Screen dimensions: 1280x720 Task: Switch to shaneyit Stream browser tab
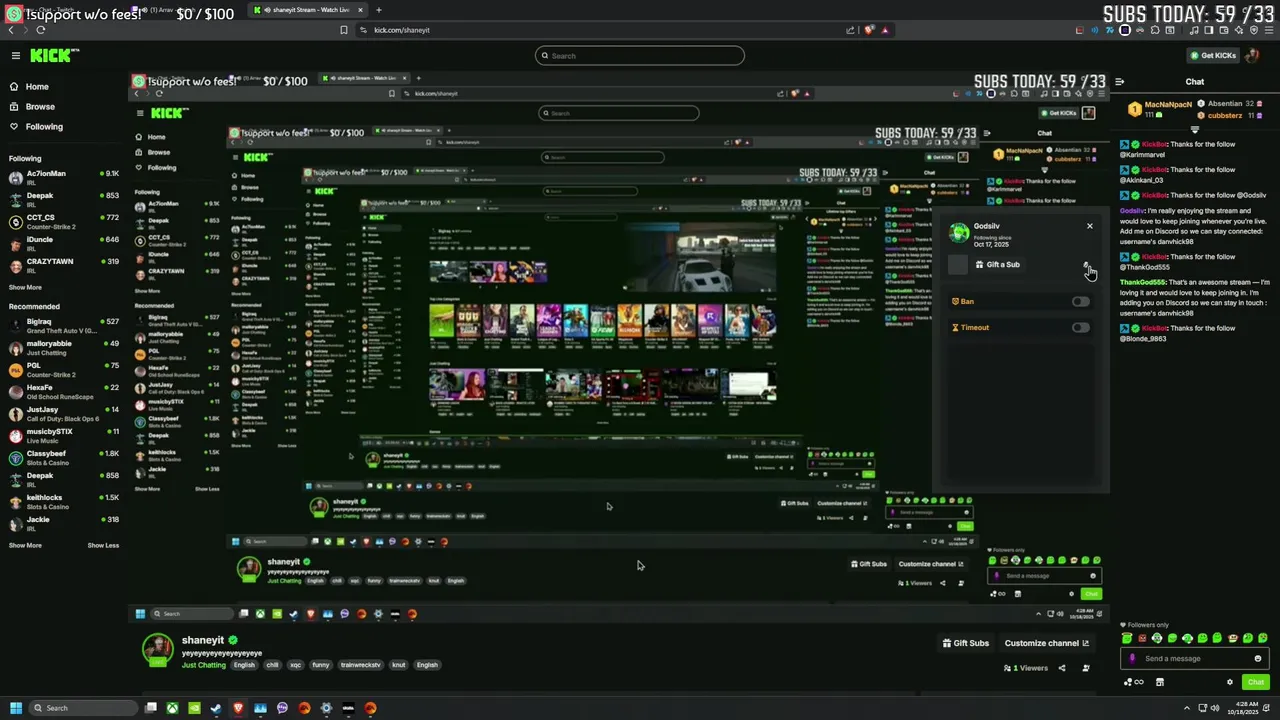[310, 10]
